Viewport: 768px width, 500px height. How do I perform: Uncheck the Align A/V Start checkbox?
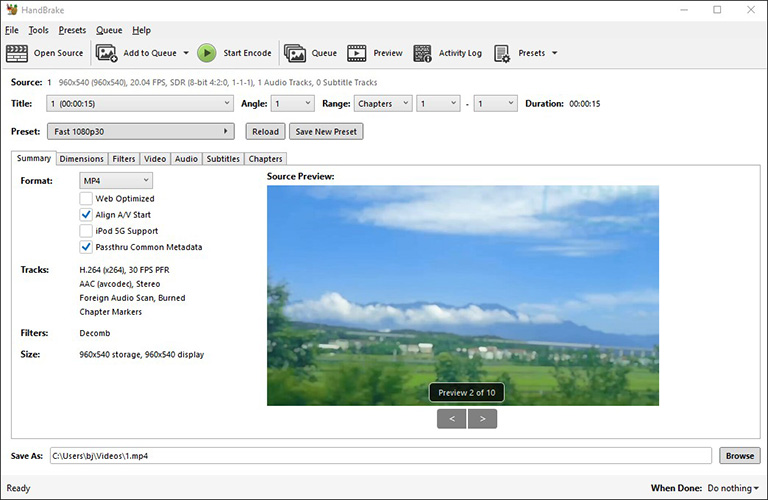86,214
